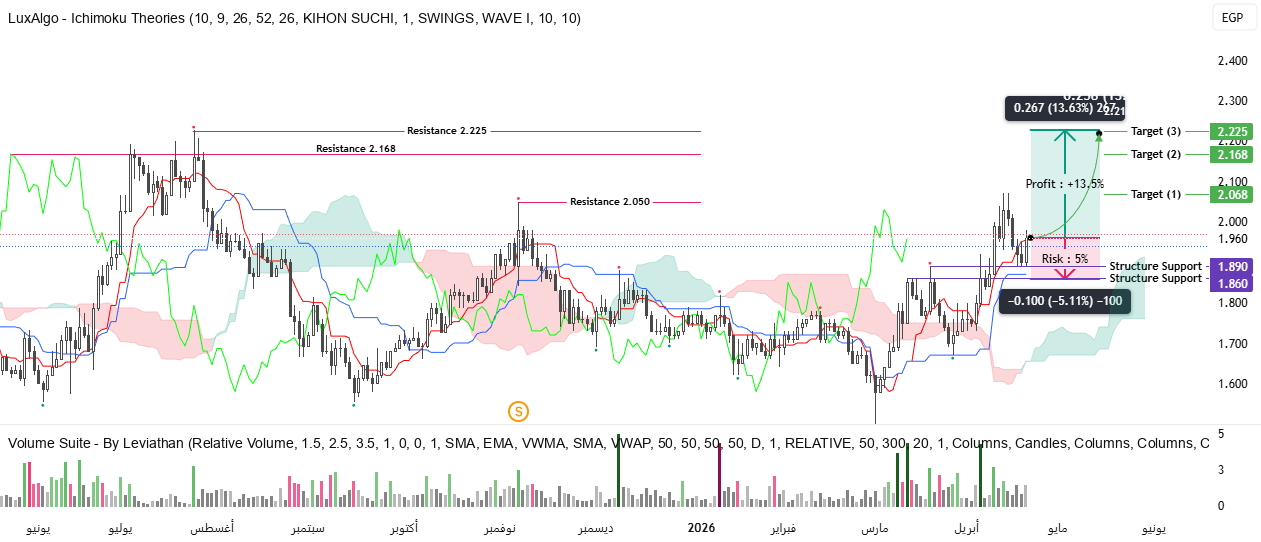Click the −0.100 (−5.11%) loss tooltip
1261x542 pixels.
1064,301
